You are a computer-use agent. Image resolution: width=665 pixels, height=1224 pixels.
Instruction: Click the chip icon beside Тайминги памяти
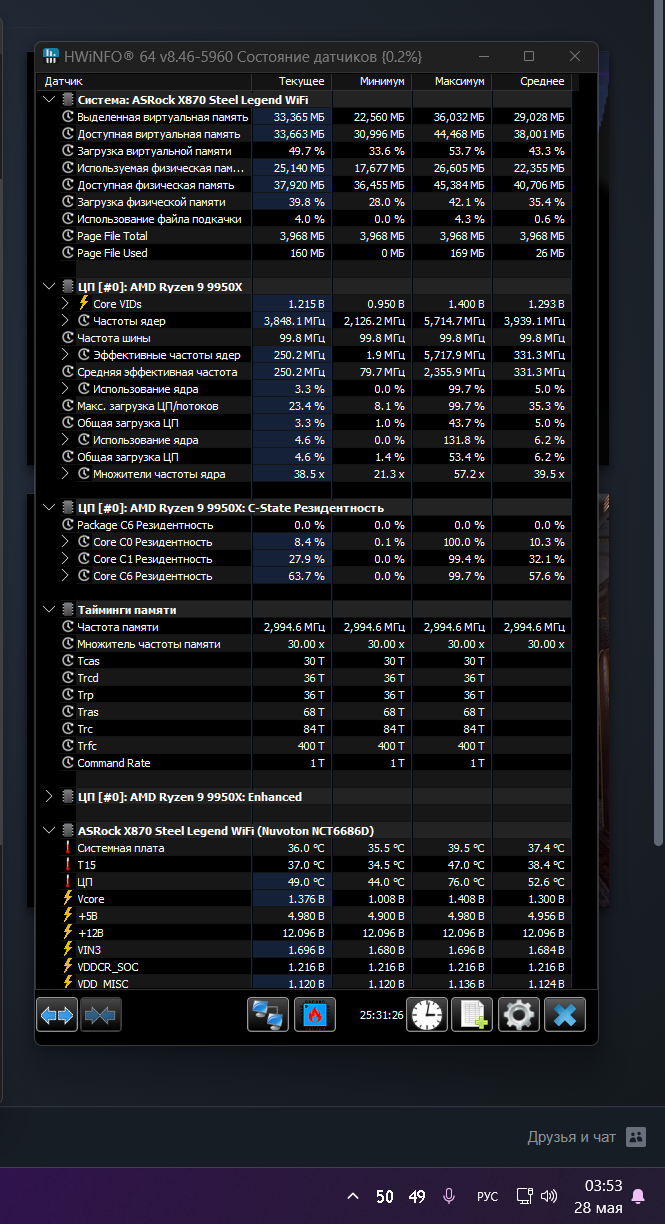click(68, 610)
